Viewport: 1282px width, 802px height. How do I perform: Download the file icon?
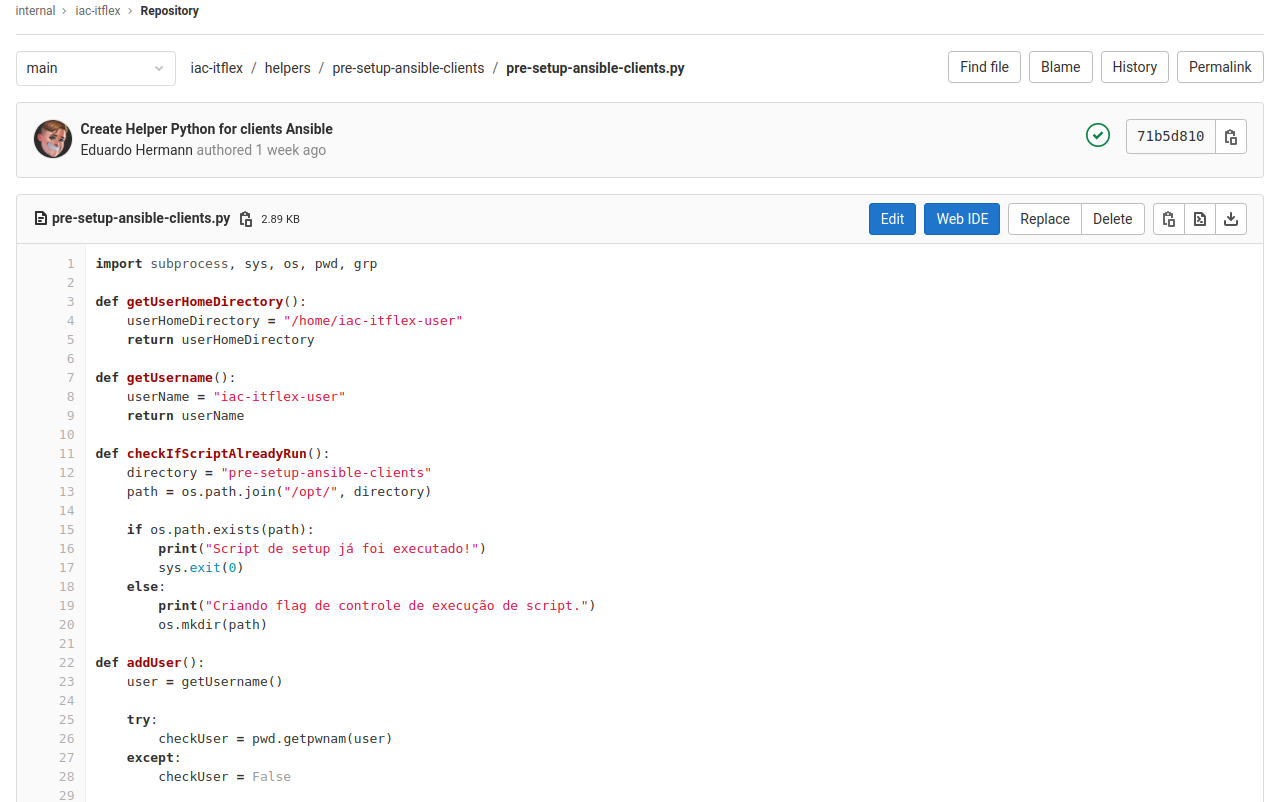[1231, 219]
